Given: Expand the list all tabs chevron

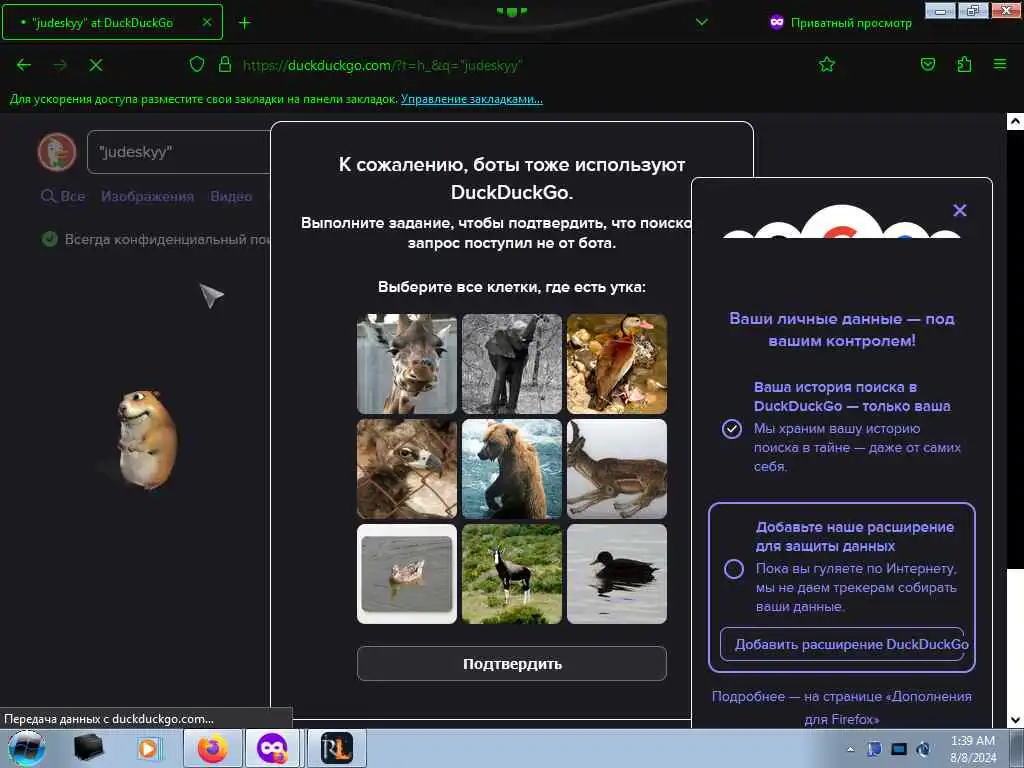Looking at the screenshot, I should tap(702, 22).
